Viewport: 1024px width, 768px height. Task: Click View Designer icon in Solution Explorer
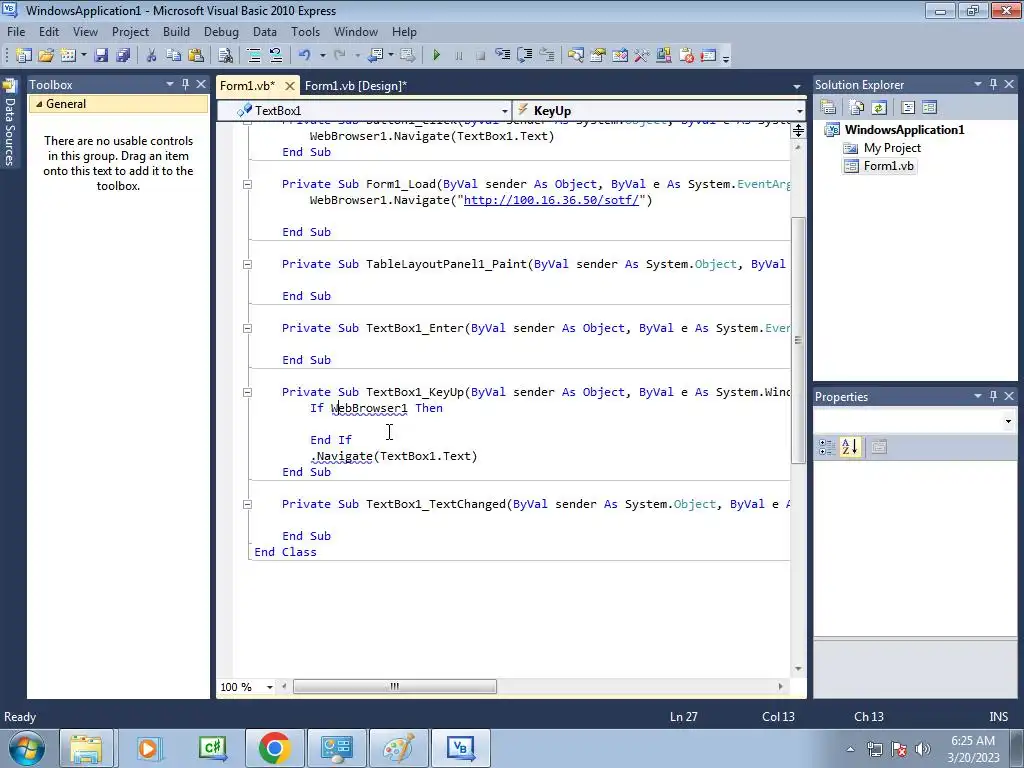929,107
